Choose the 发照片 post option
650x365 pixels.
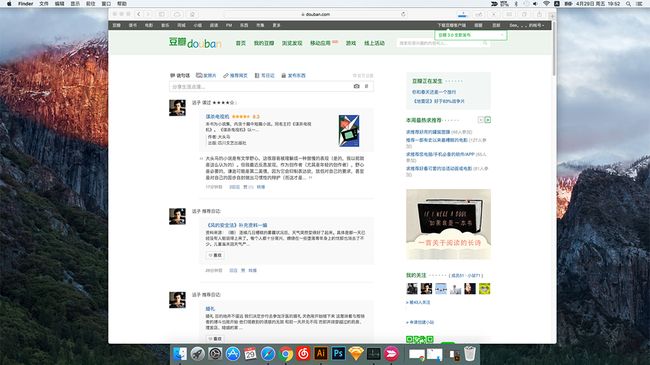(206, 75)
